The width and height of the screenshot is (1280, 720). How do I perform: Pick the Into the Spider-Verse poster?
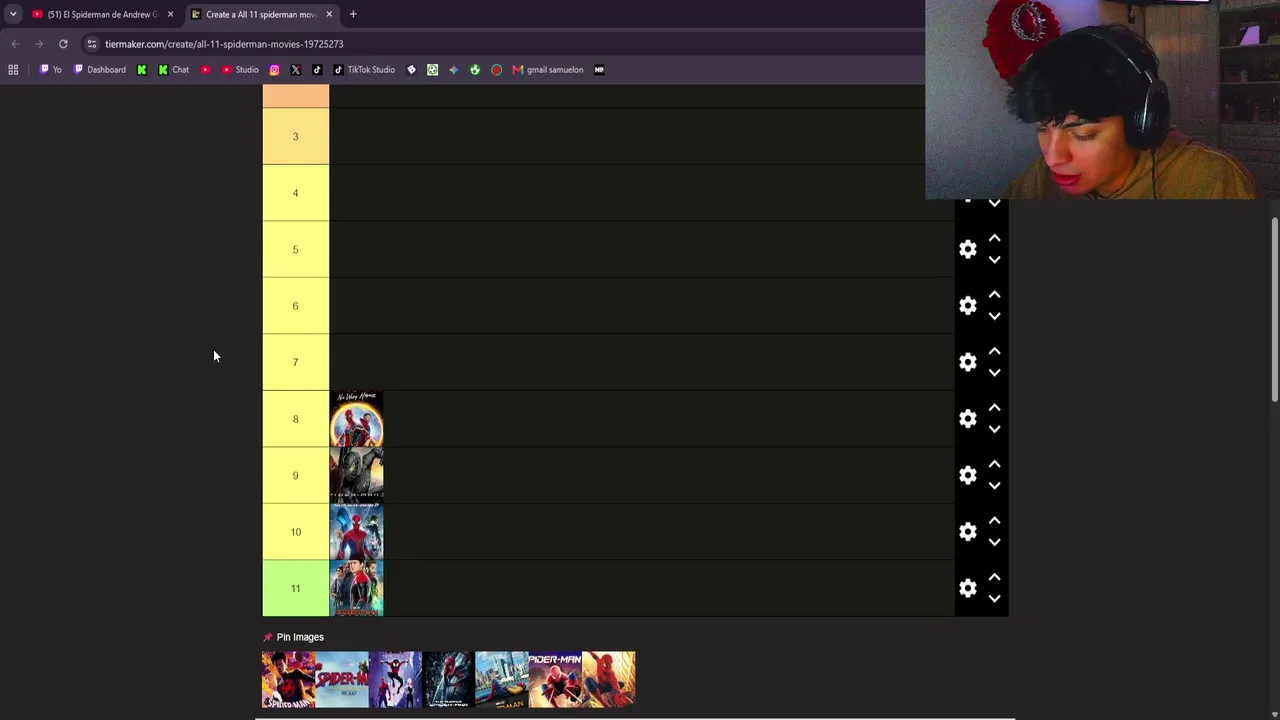pyautogui.click(x=395, y=680)
